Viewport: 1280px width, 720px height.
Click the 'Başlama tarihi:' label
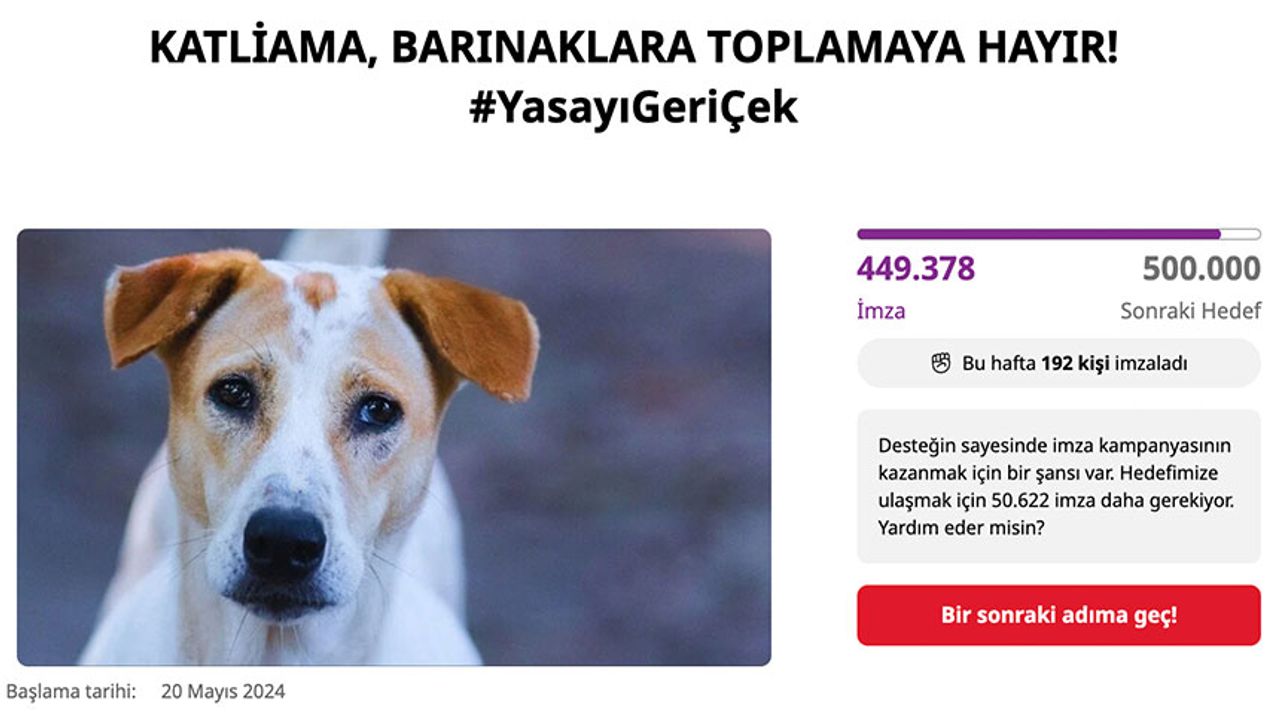pyautogui.click(x=70, y=691)
